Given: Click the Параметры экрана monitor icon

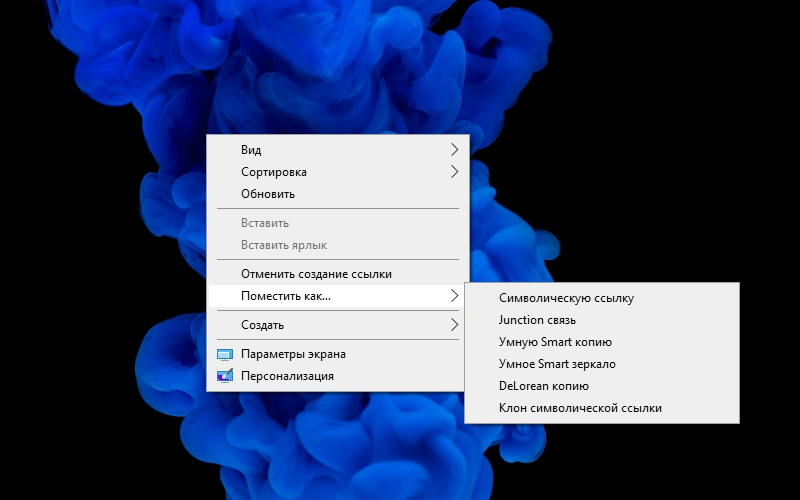Looking at the screenshot, I should point(225,355).
